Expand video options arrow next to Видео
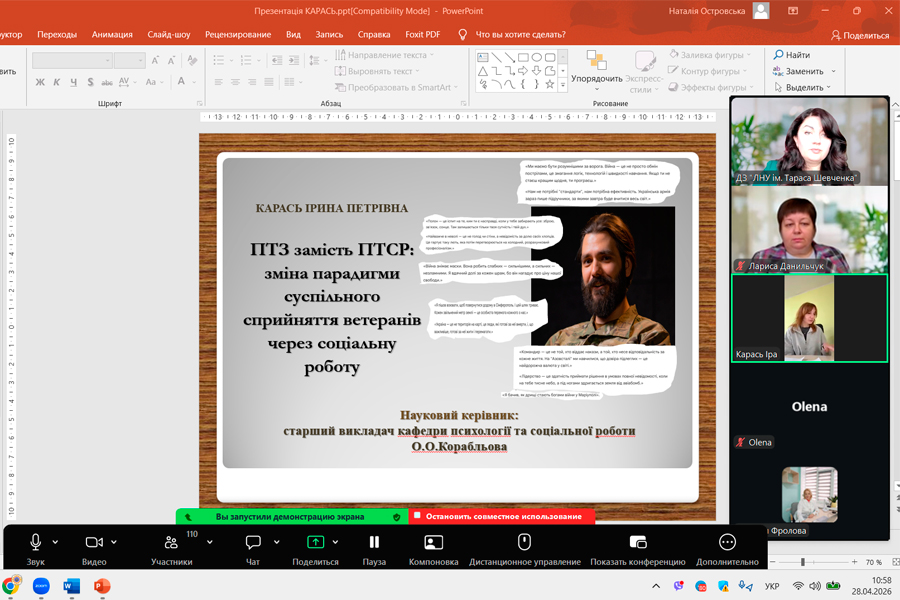Screen dimensions: 900x600 (x=115, y=542)
